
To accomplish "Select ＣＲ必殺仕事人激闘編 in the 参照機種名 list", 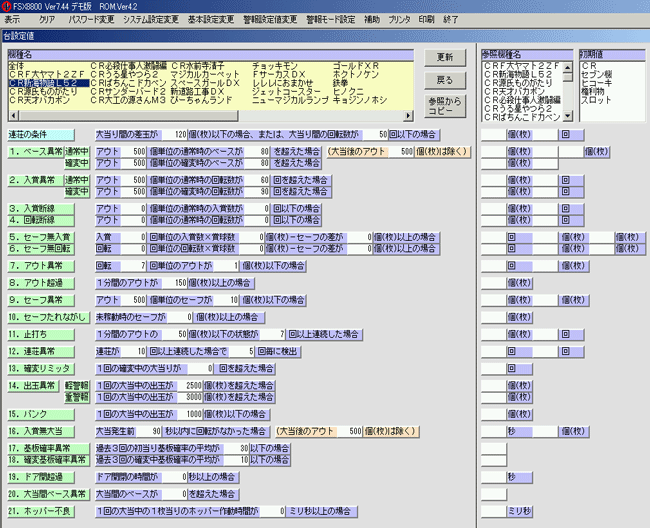I will 522,100.
